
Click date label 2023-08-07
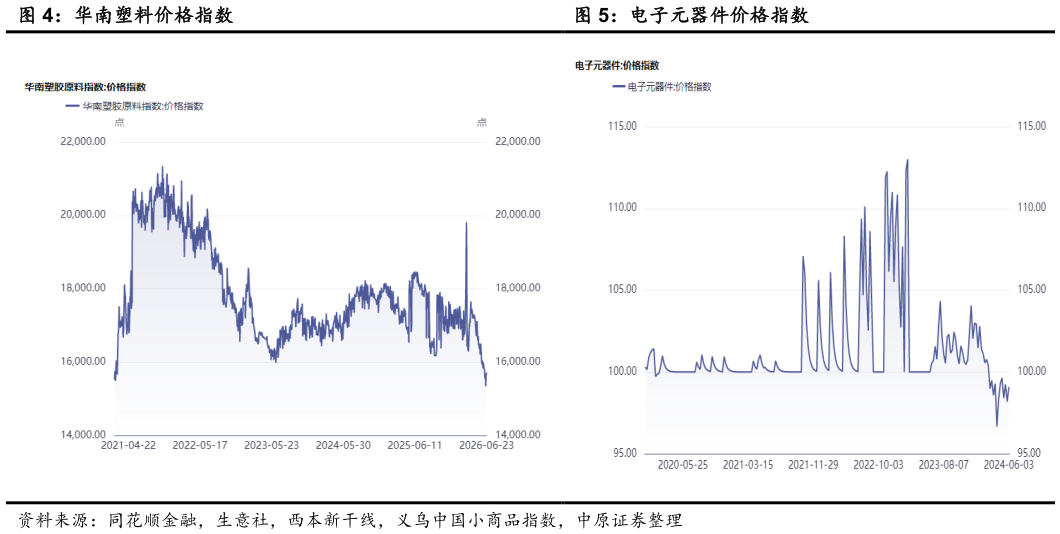[944, 465]
